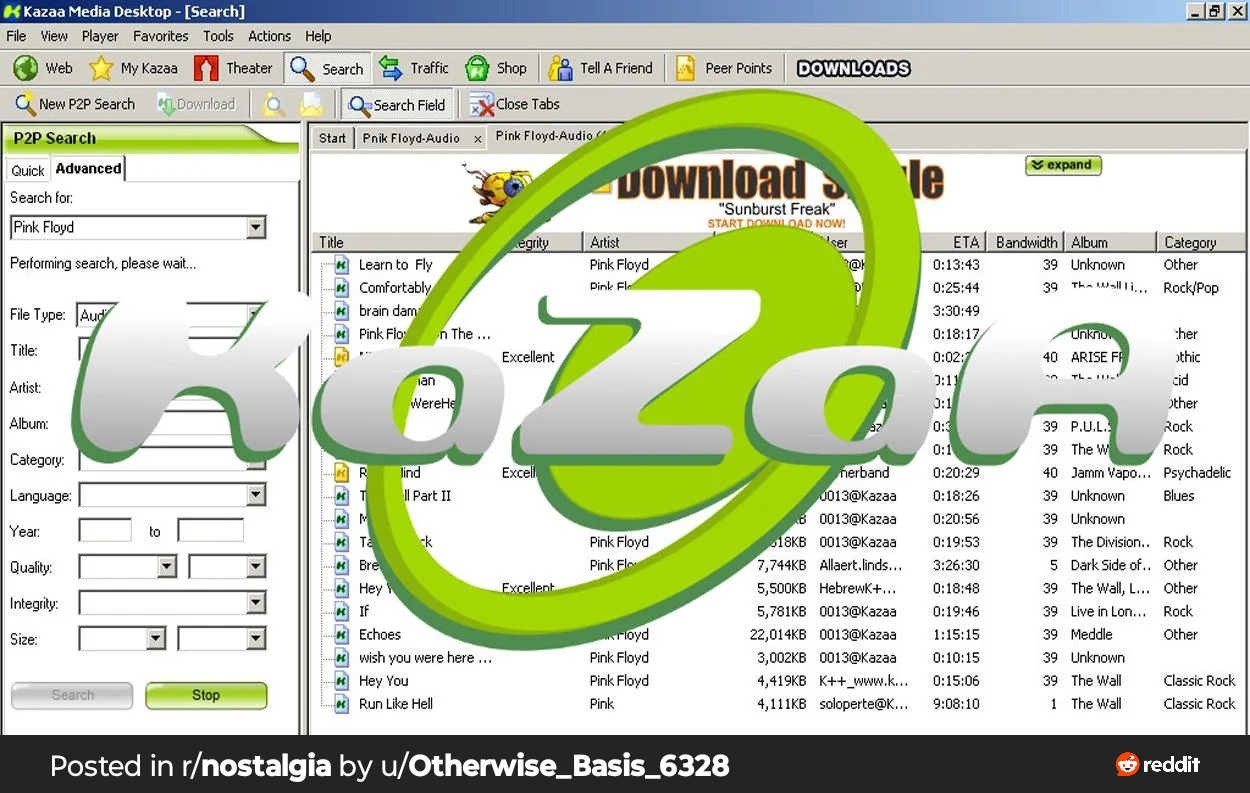Select the Hey You title sized 4,419KB
1250x793 pixels.
383,680
